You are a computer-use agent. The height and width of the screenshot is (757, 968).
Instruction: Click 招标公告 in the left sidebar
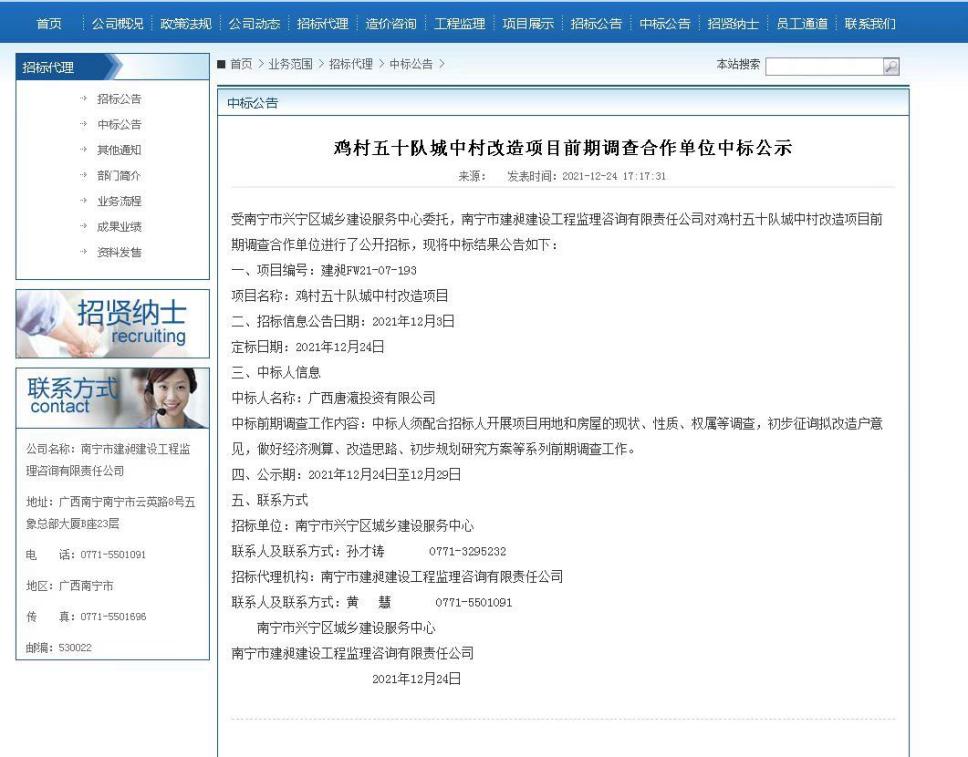tap(119, 99)
